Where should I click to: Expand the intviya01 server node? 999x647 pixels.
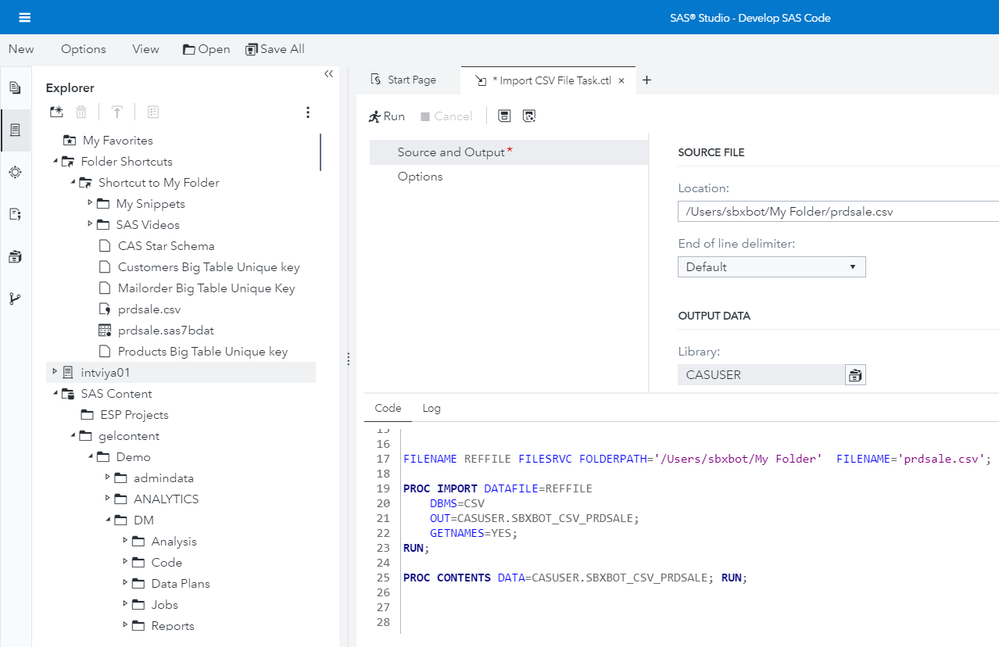coord(55,372)
